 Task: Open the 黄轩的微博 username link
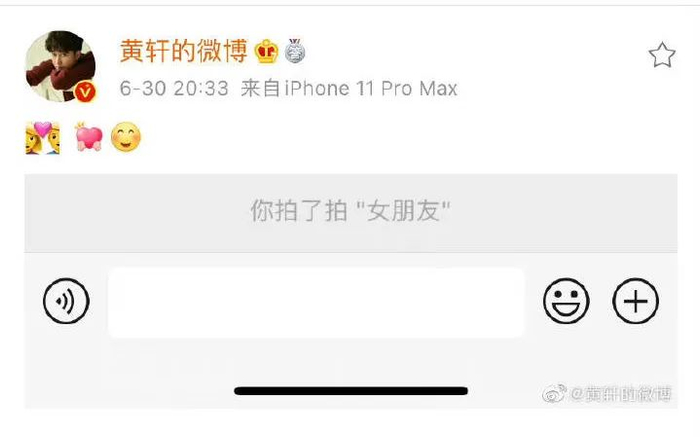(x=183, y=50)
